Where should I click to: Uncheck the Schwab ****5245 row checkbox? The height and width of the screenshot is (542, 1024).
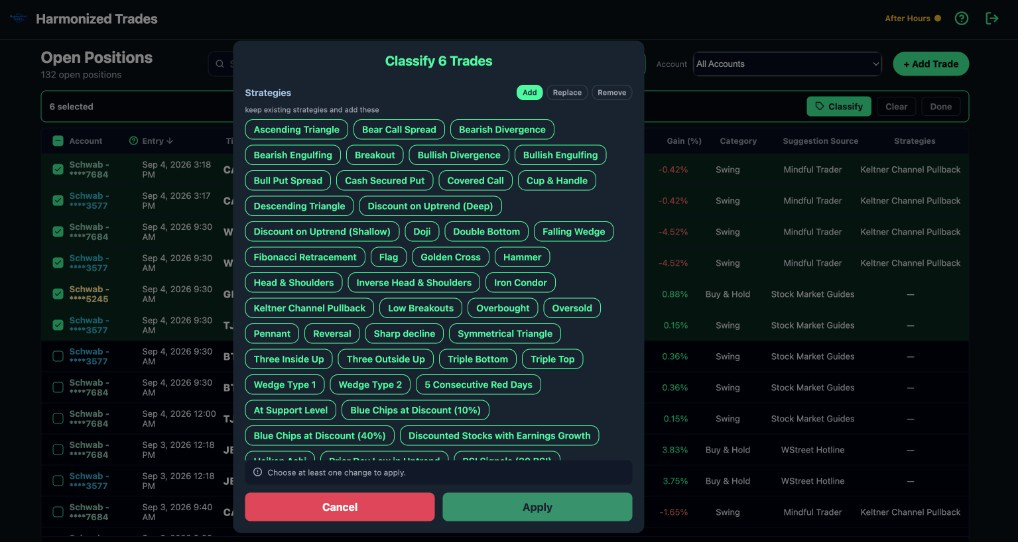coord(57,294)
